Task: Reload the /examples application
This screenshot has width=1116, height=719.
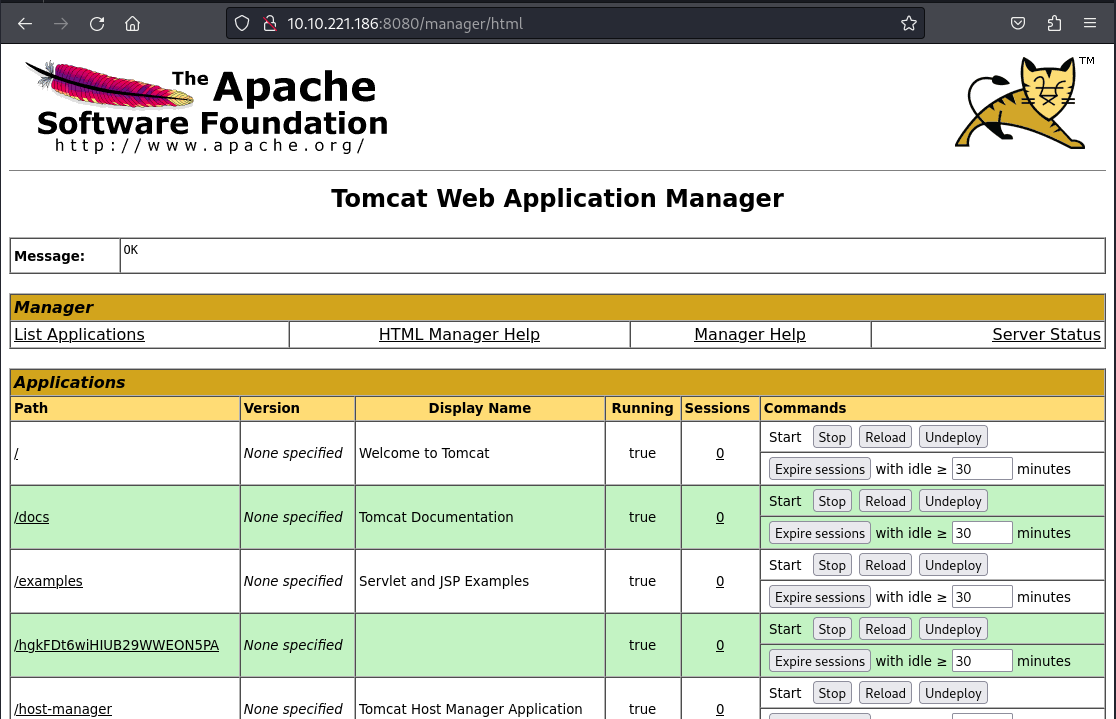Action: (885, 565)
